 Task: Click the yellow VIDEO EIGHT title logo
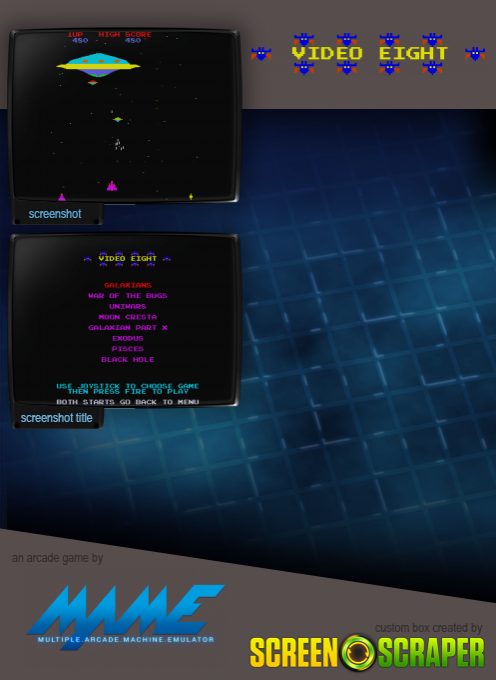(x=369, y=53)
